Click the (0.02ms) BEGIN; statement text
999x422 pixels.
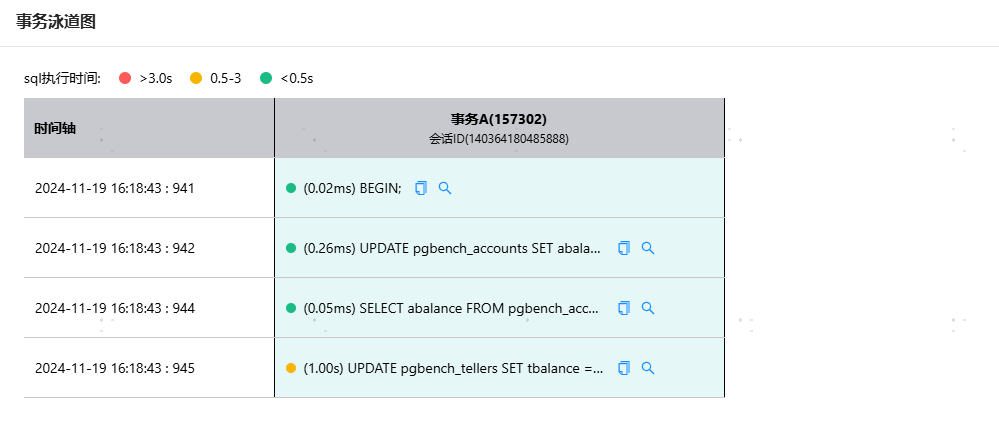coord(352,188)
